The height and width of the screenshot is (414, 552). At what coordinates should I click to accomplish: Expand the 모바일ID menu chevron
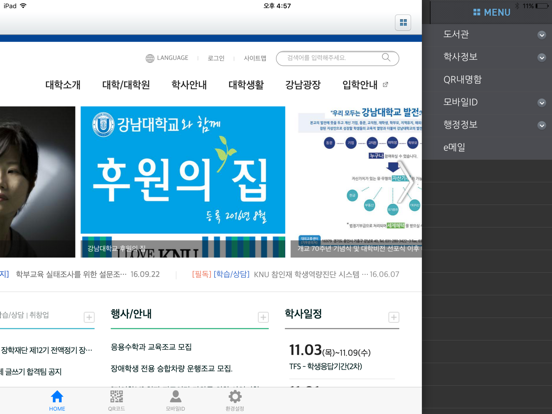541,102
